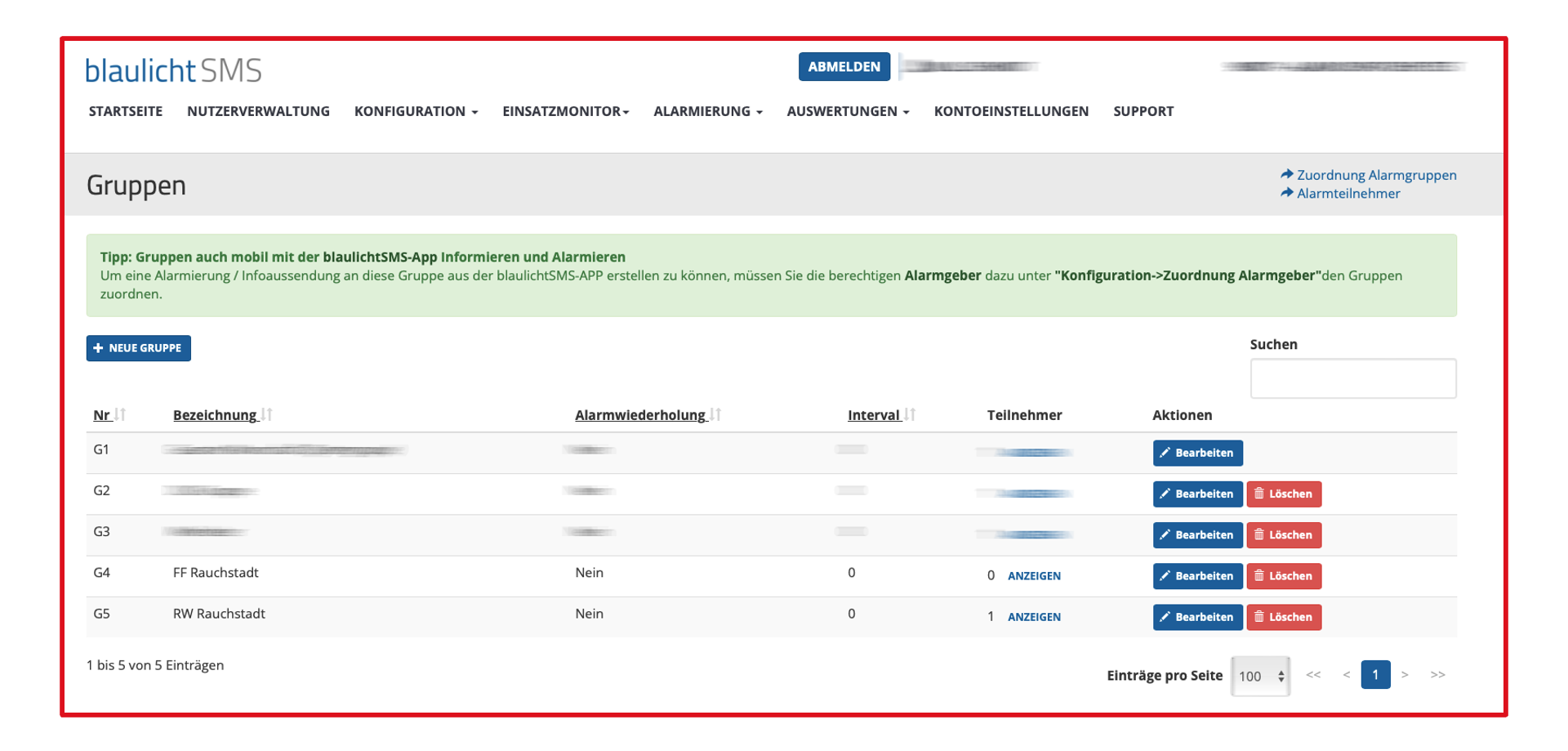Sort by Bezeichnung column sort icon
This screenshot has width=1568, height=751.
click(266, 415)
